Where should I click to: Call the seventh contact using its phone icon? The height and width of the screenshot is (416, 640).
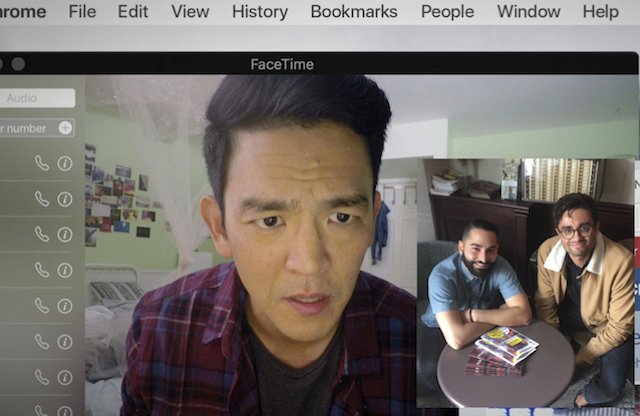coord(42,377)
